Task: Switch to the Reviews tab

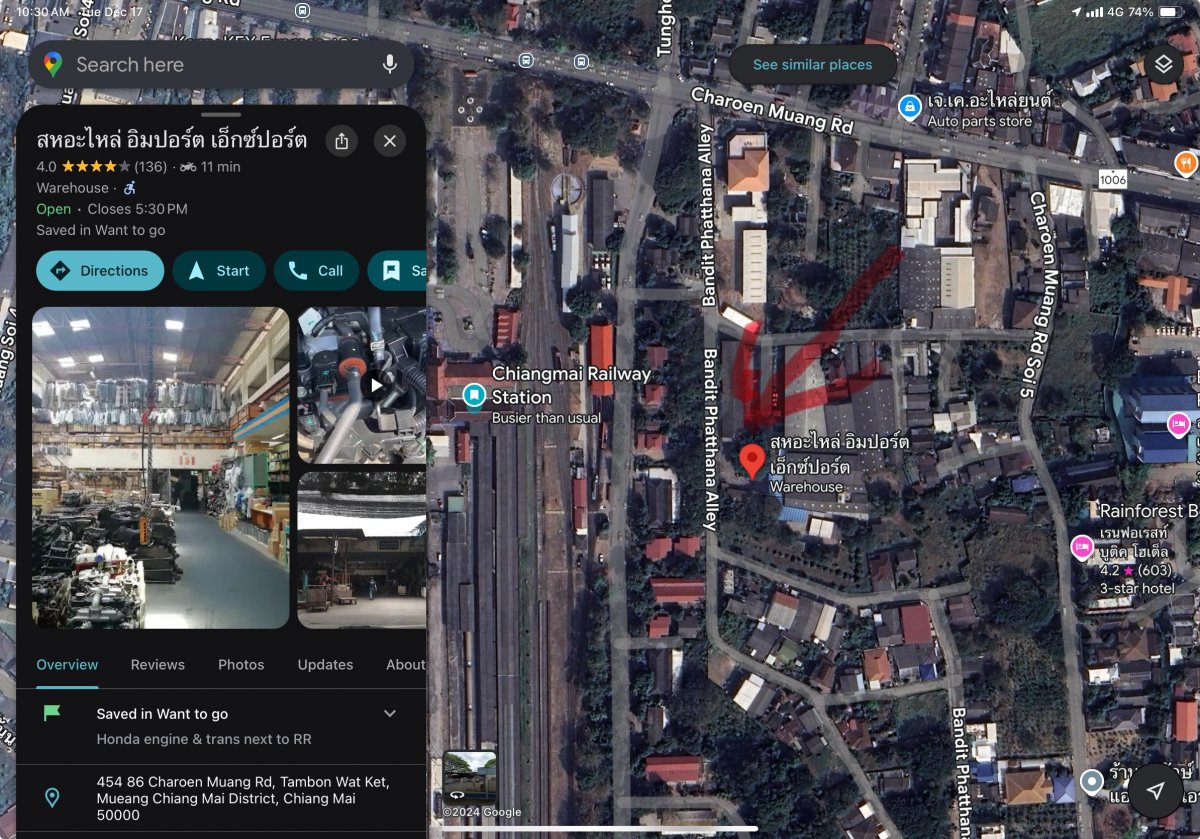Action: [158, 665]
